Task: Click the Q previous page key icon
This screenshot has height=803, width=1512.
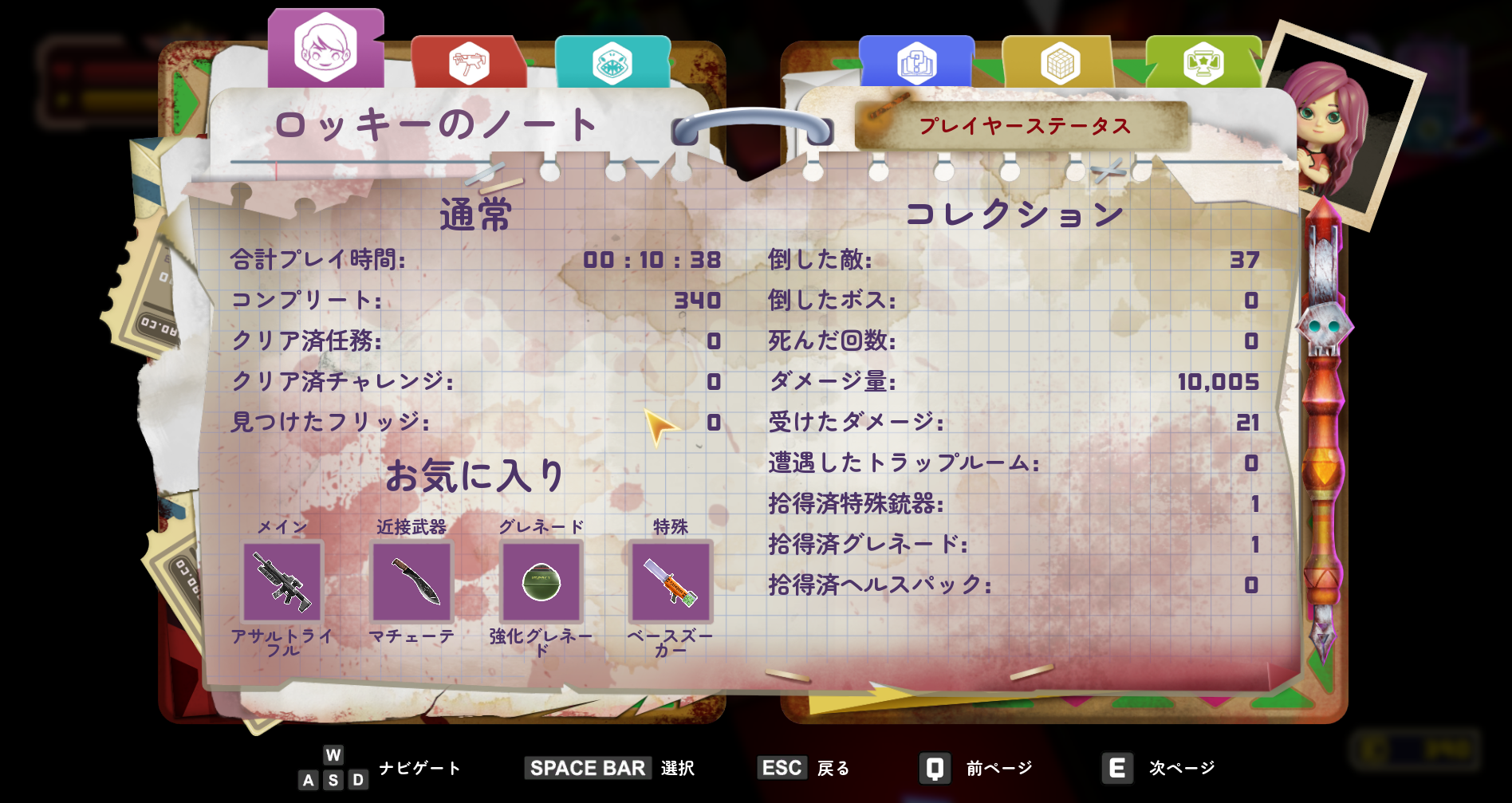Action: click(x=935, y=768)
